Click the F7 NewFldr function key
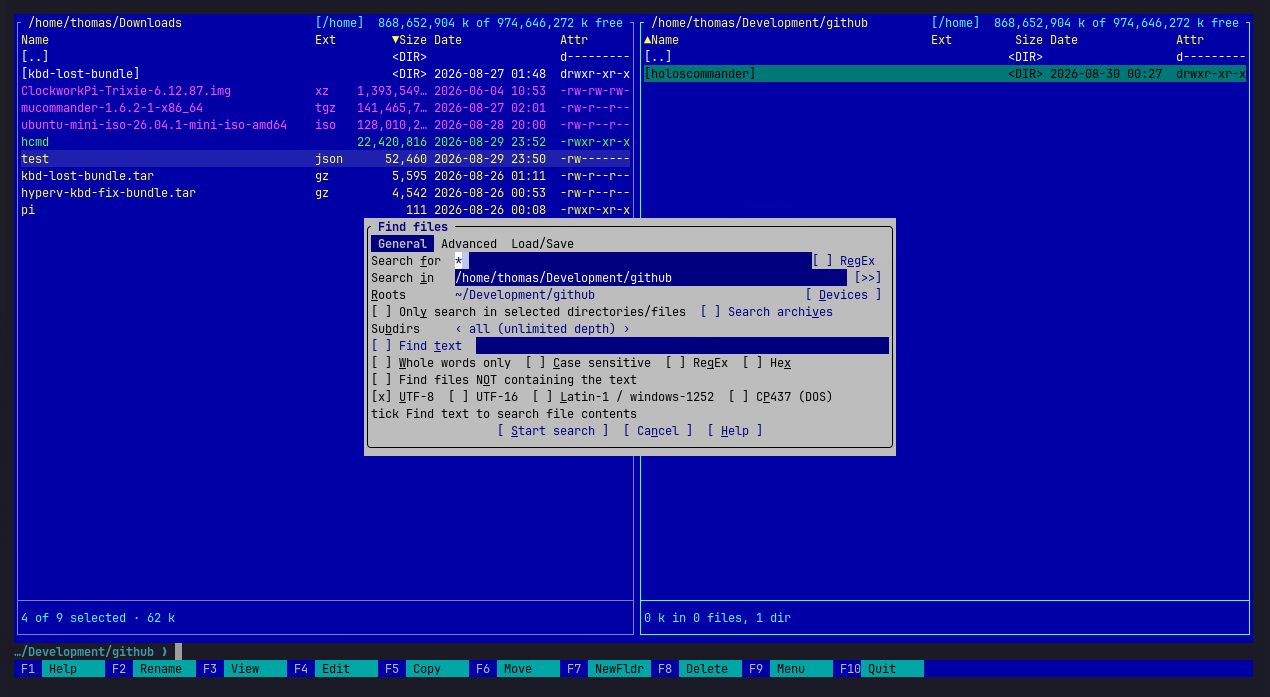This screenshot has width=1270, height=697. pyautogui.click(x=605, y=669)
